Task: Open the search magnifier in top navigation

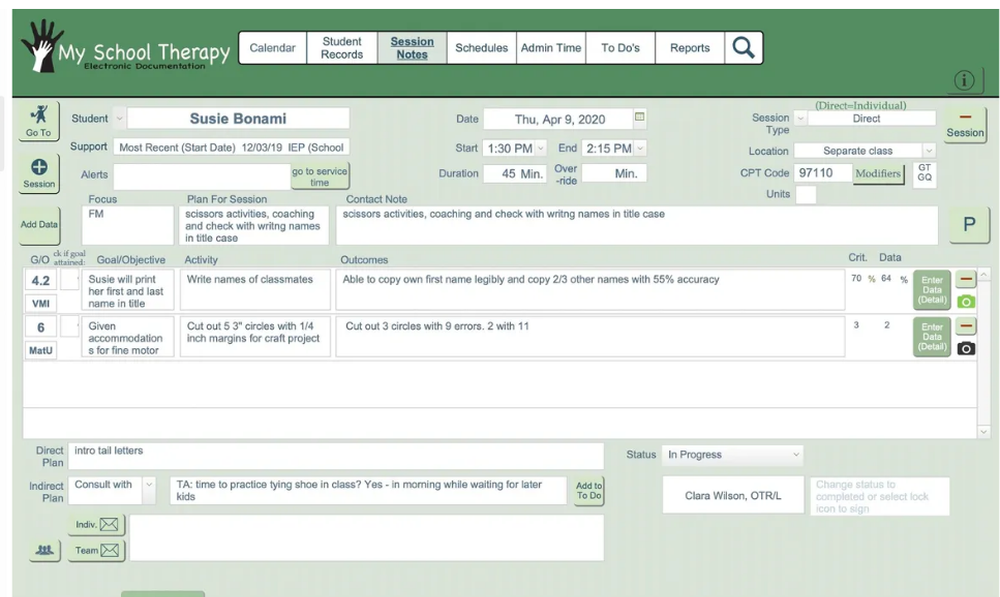Action: (744, 48)
